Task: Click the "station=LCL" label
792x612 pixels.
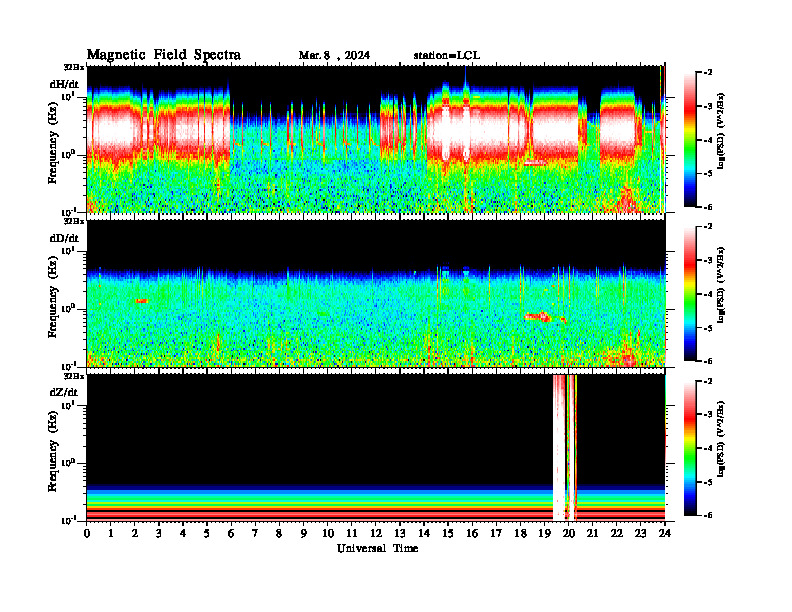Action: point(447,56)
